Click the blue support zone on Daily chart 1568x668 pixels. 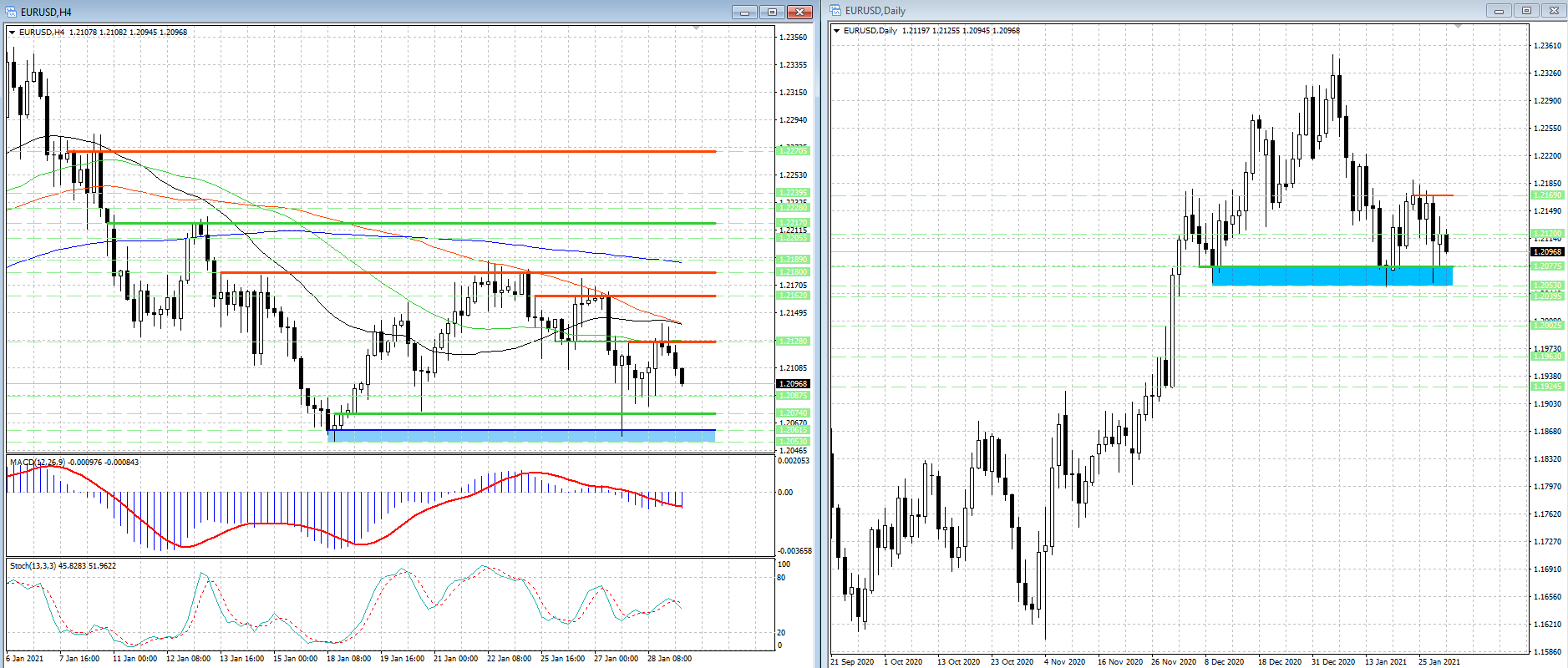click(1332, 276)
